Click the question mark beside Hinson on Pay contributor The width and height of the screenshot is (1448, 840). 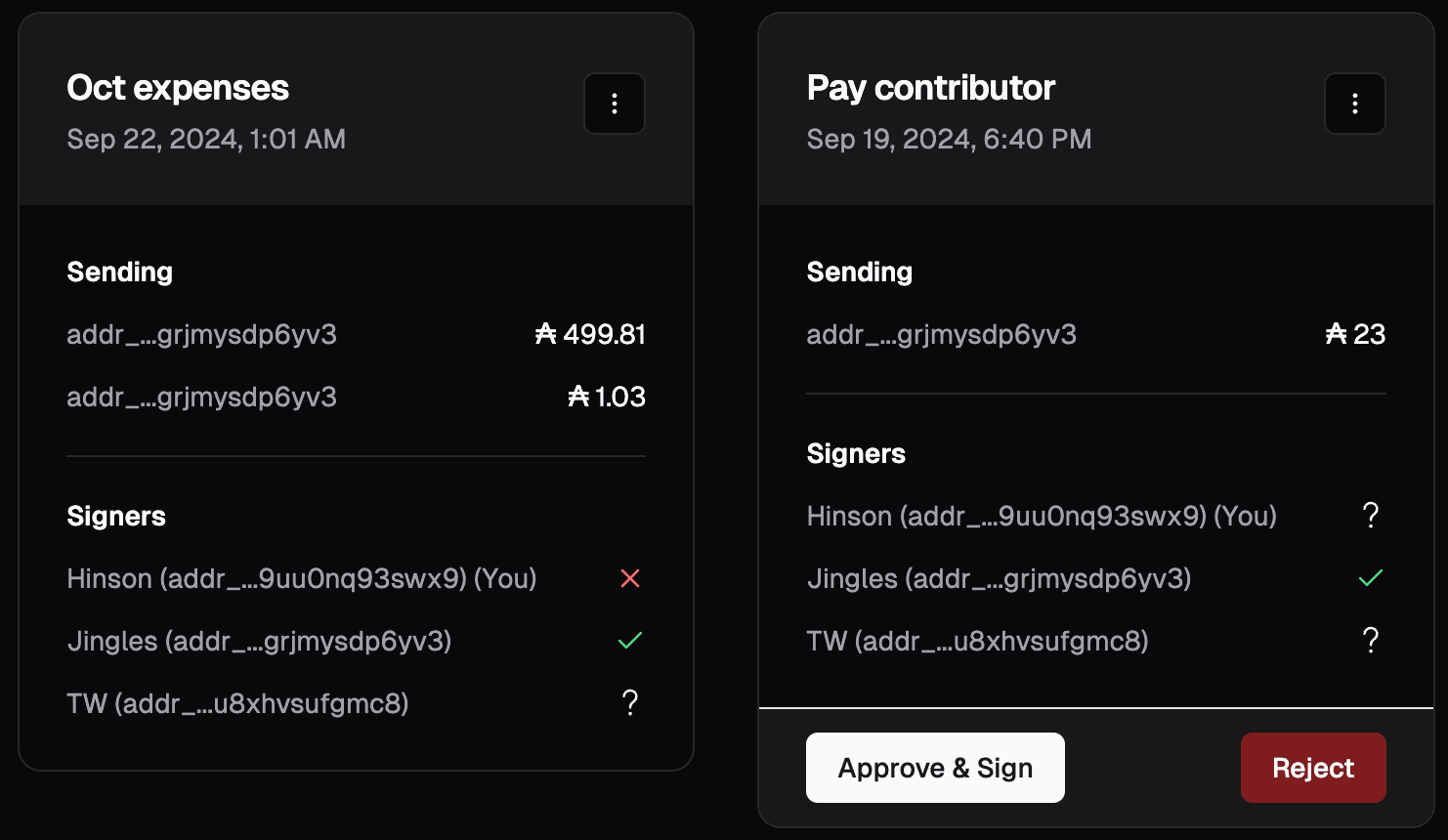tap(1371, 515)
